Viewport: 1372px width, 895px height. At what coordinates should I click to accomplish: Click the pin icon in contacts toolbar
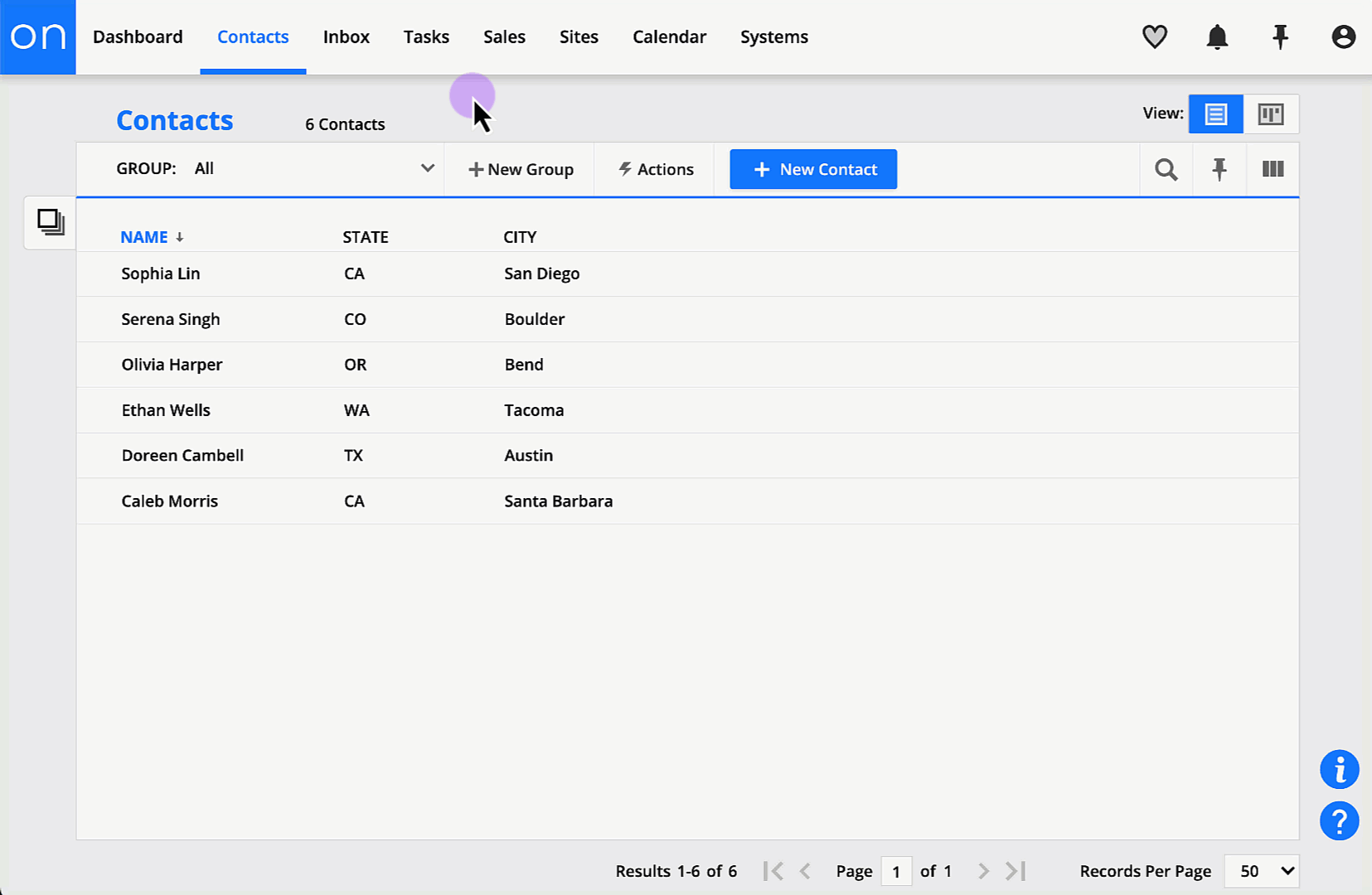(1219, 170)
